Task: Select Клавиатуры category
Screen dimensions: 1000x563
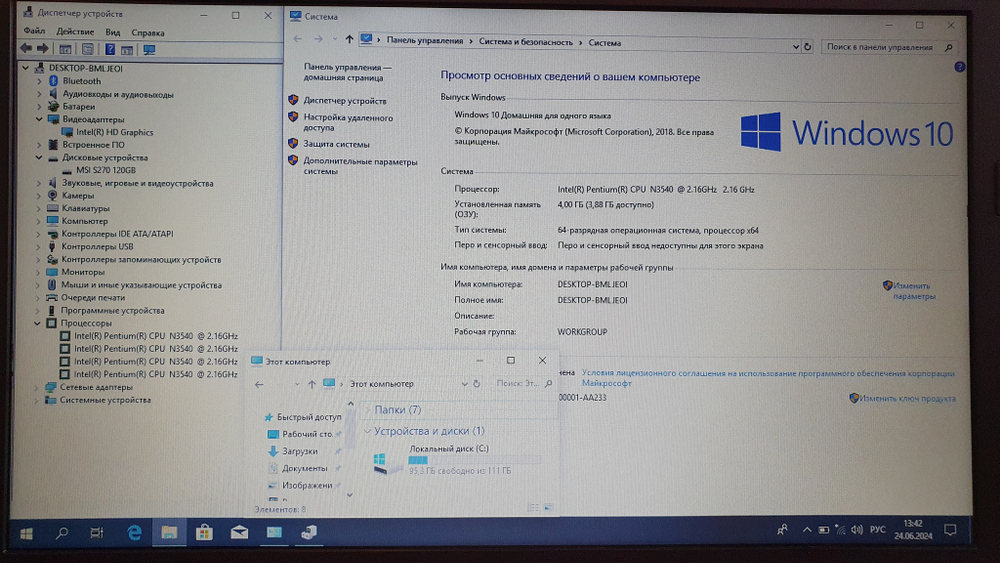Action: 85,208
